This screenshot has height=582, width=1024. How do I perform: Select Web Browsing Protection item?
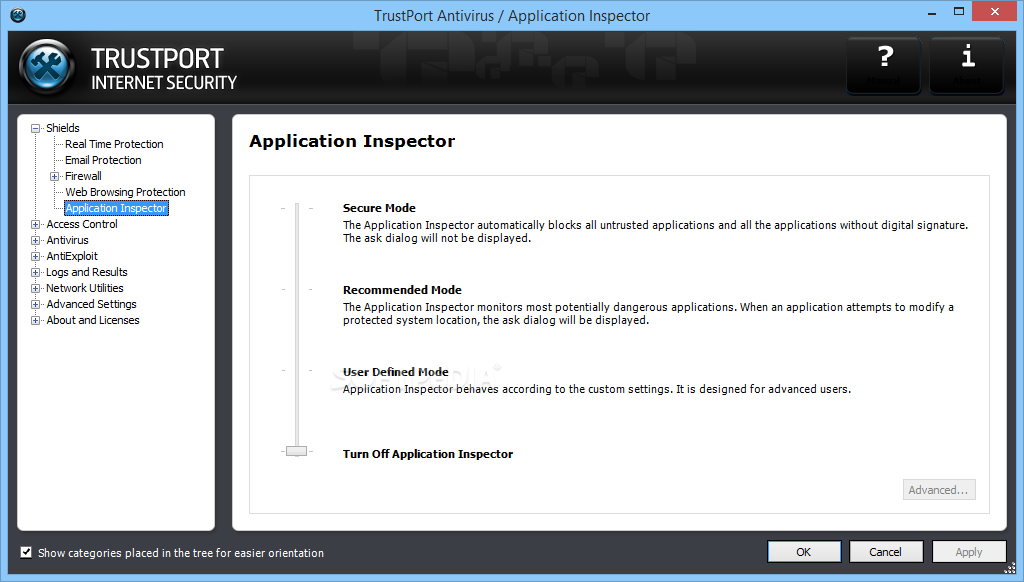point(125,192)
